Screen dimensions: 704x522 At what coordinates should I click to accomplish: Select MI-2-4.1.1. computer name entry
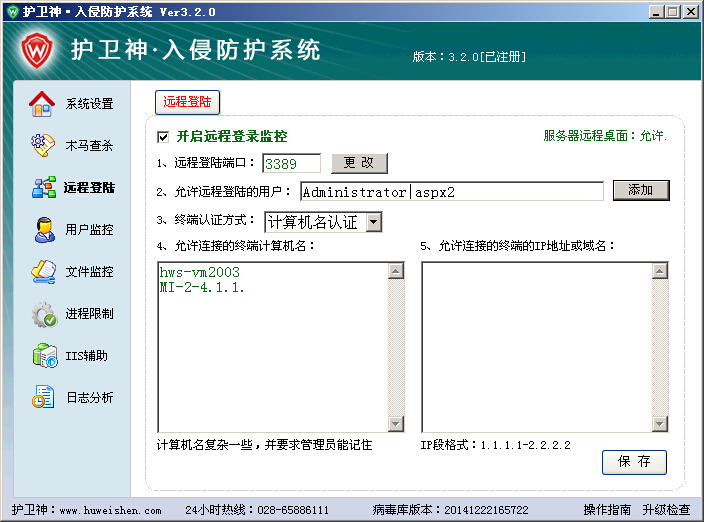202,287
